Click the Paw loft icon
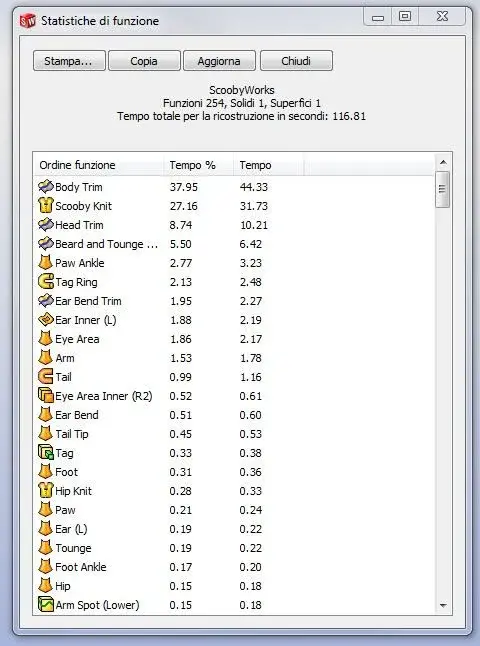480x646 pixels. pyautogui.click(x=46, y=510)
